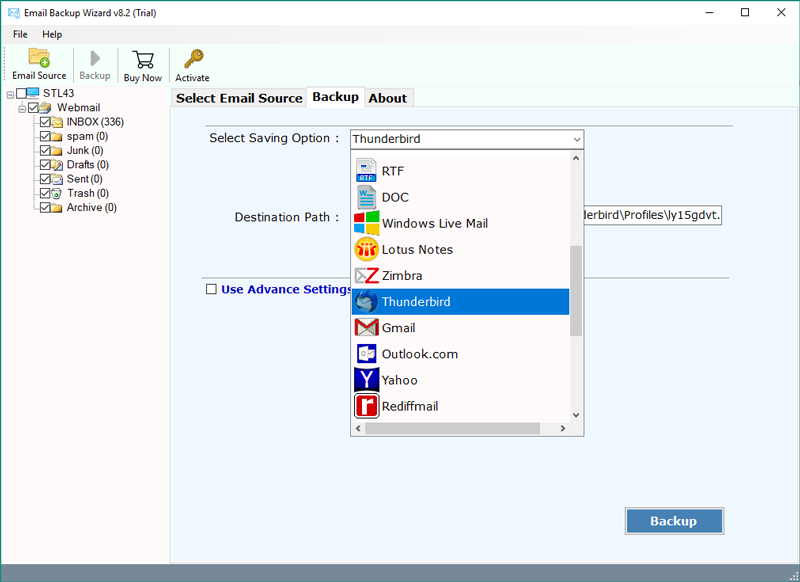Choose "Lotus Notes" text in list

(x=417, y=249)
